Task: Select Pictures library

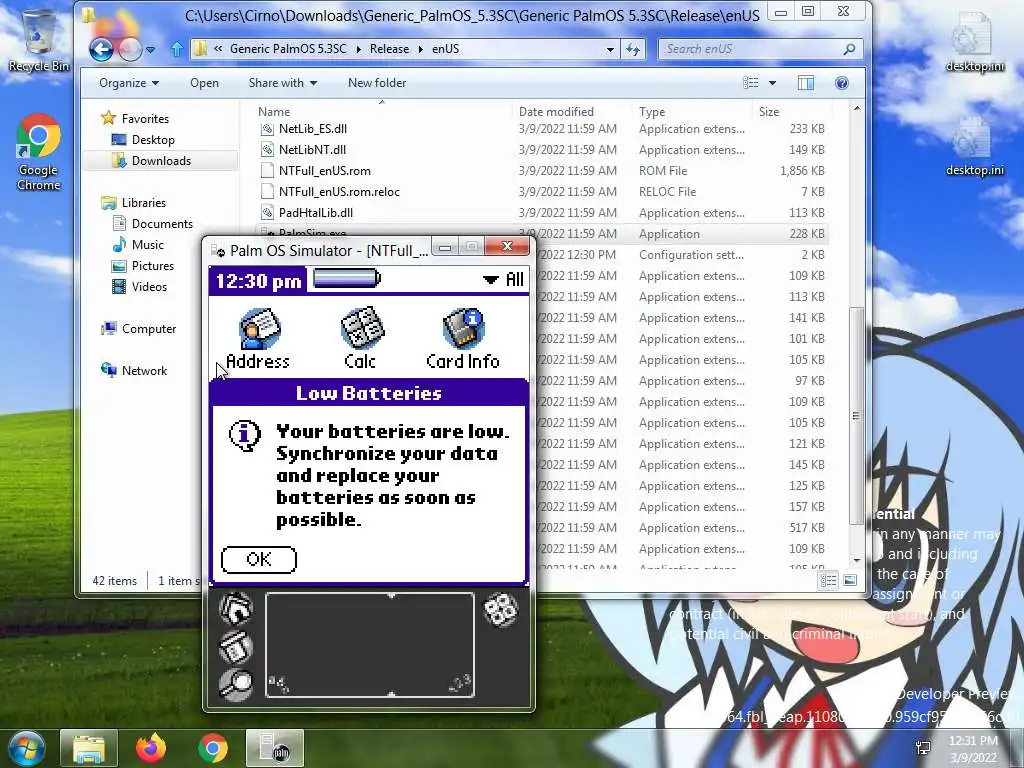Action: [143, 266]
